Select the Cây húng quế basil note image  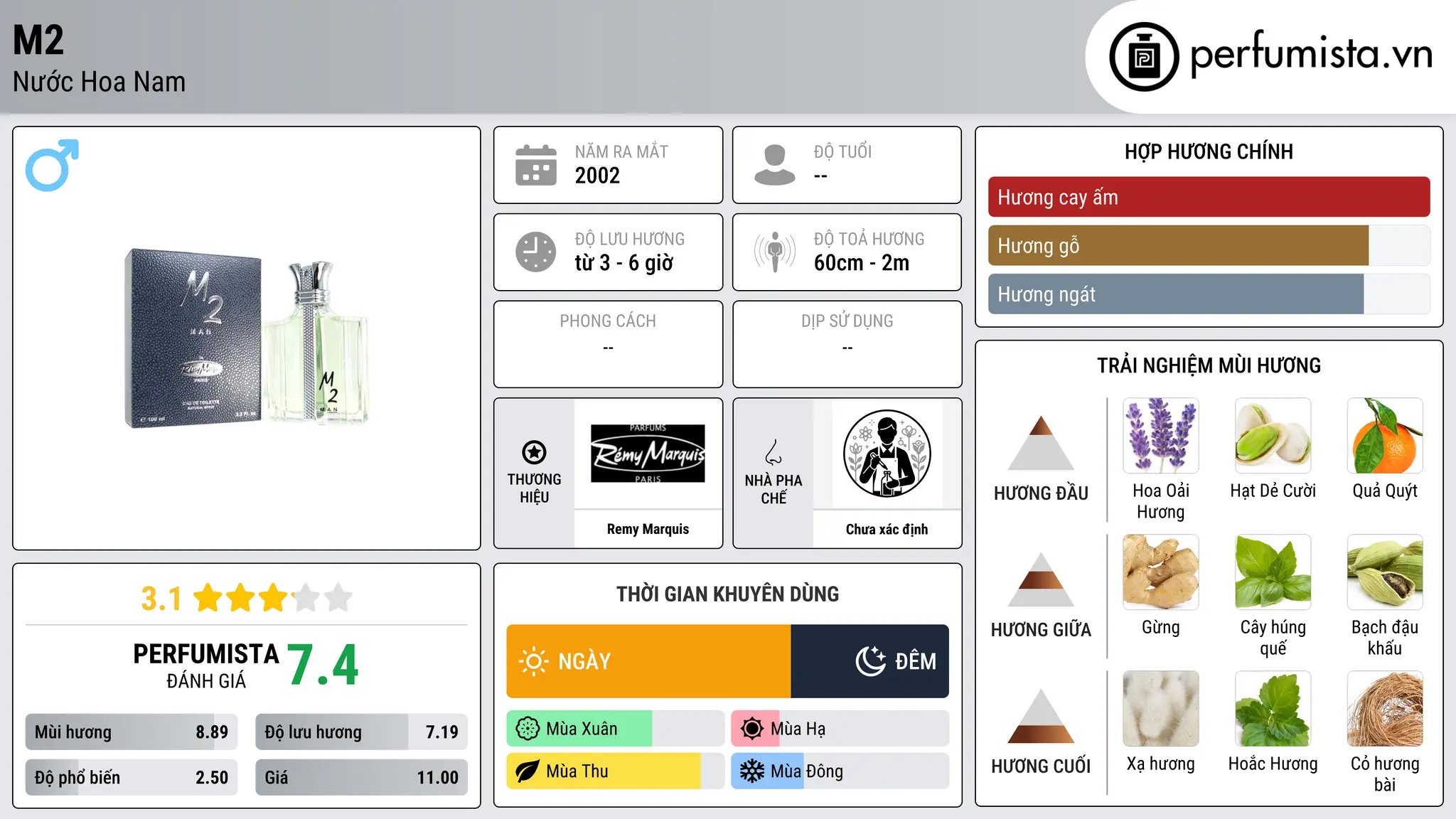(1273, 572)
